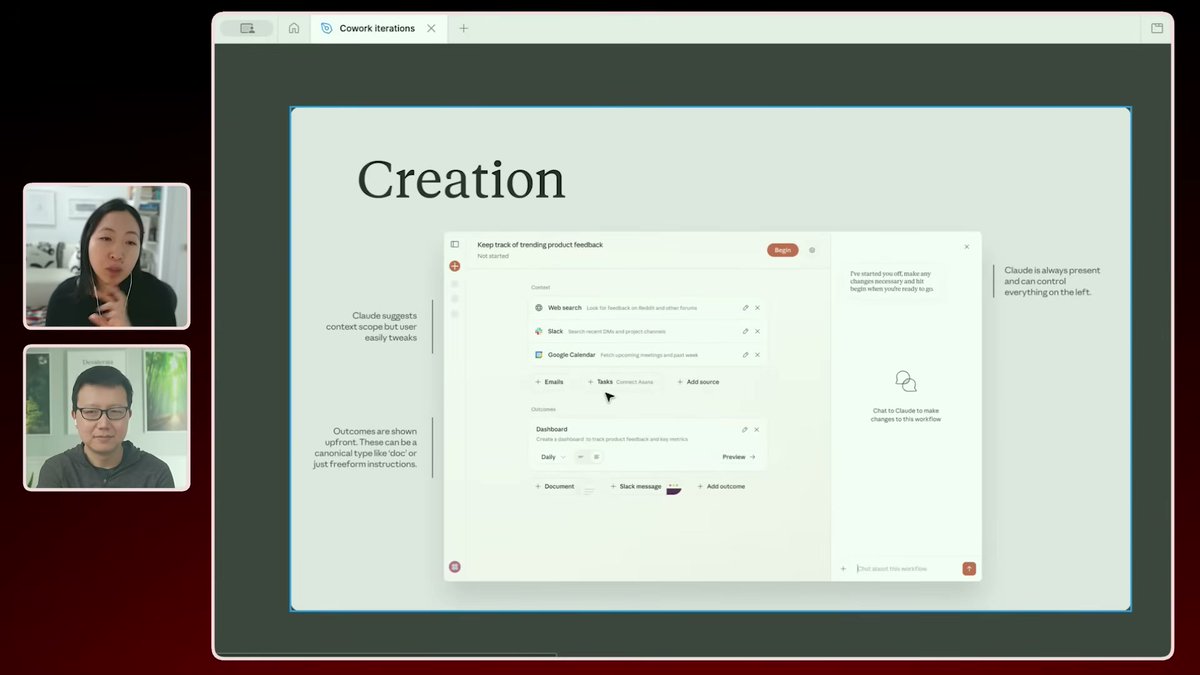Screen dimensions: 1200x675
Task: Open the home icon in the tab bar
Action: [x=294, y=28]
